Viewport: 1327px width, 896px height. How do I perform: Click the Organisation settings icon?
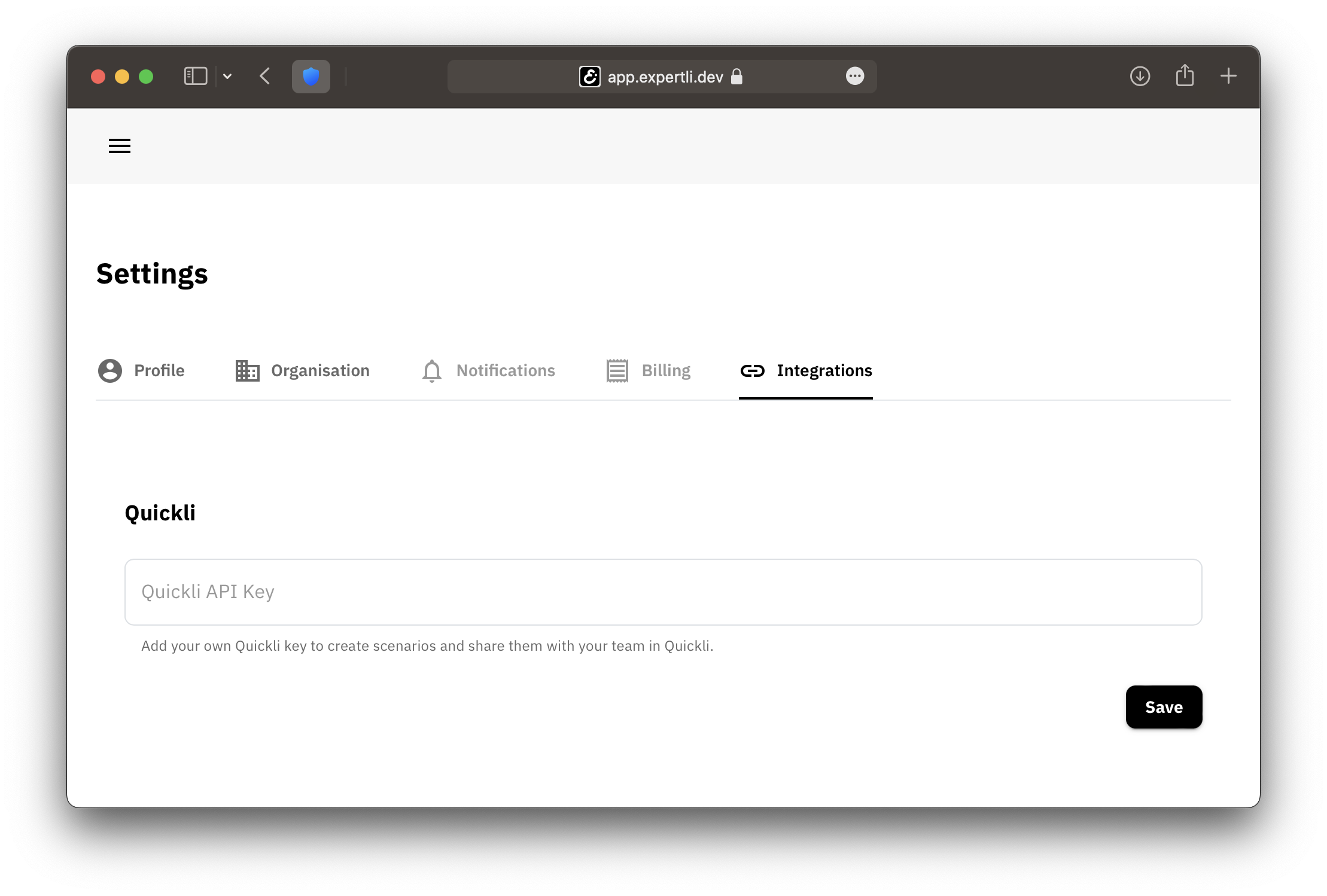point(247,370)
